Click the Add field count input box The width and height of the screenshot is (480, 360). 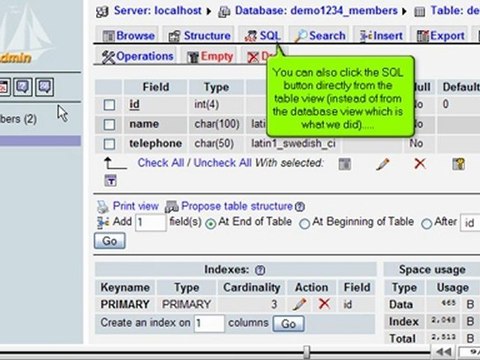click(x=151, y=222)
